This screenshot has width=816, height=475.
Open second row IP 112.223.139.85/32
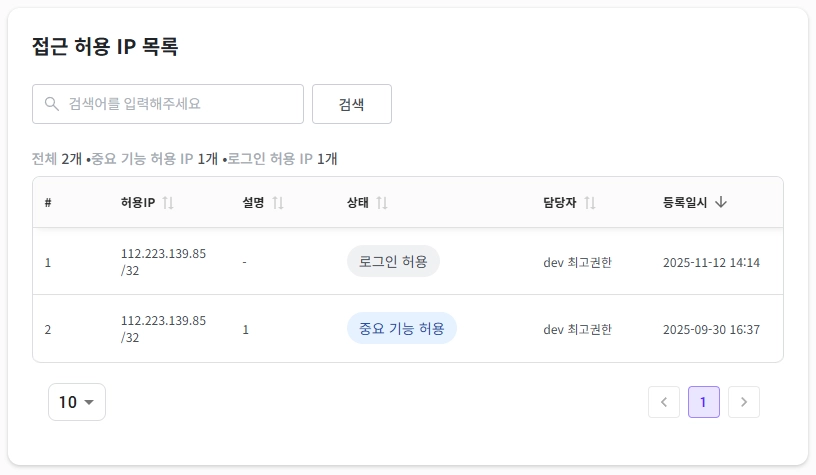[163, 329]
